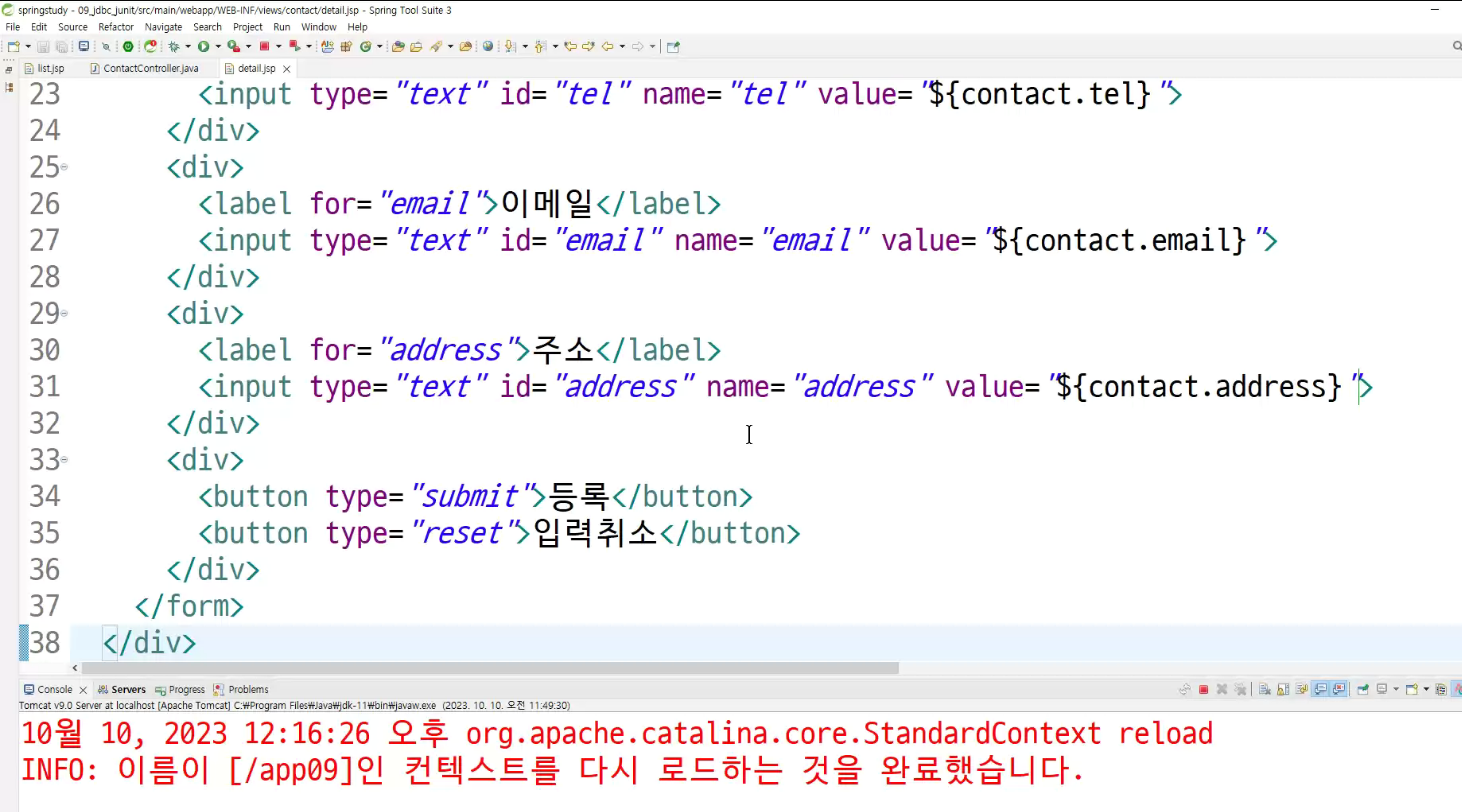The width and height of the screenshot is (1462, 812).
Task: Switch to the list.jsp editor tab
Action: 44,68
